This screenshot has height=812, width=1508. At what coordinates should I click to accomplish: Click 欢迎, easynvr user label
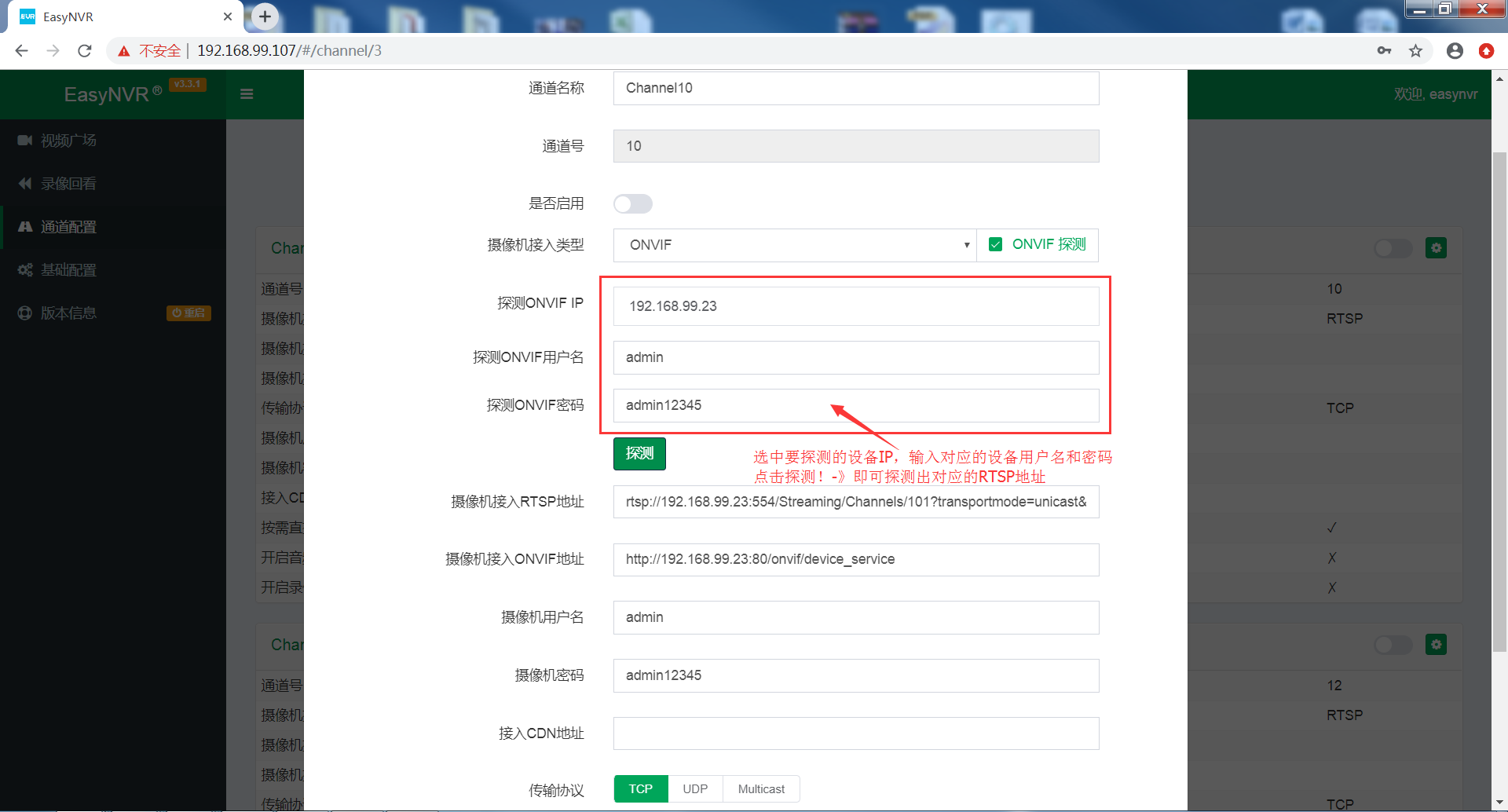1436,94
